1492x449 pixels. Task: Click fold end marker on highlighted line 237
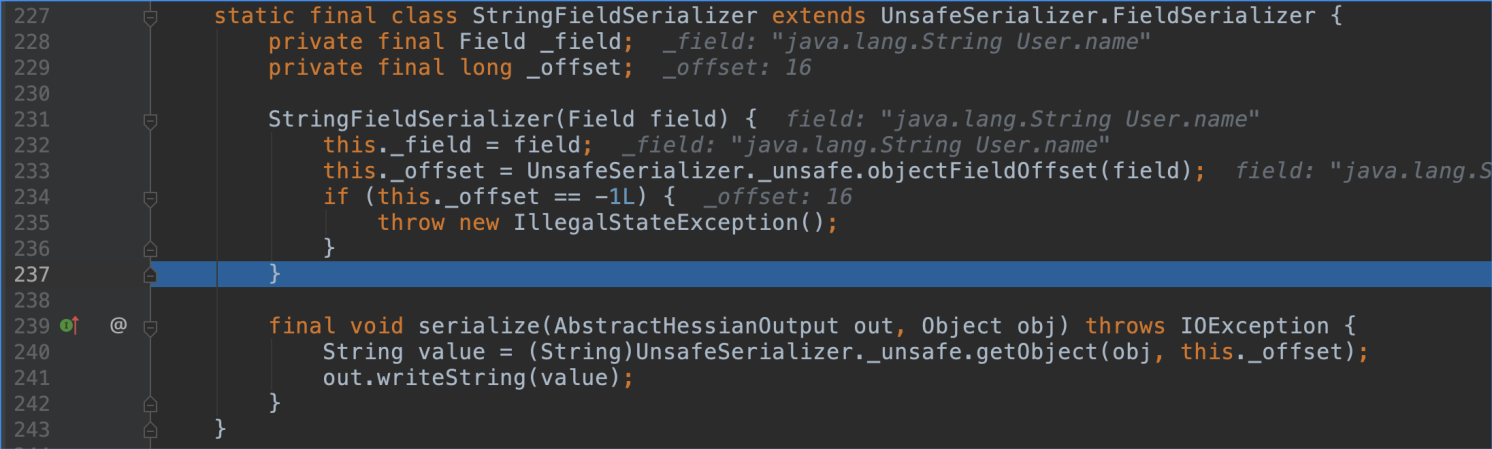pos(150,274)
